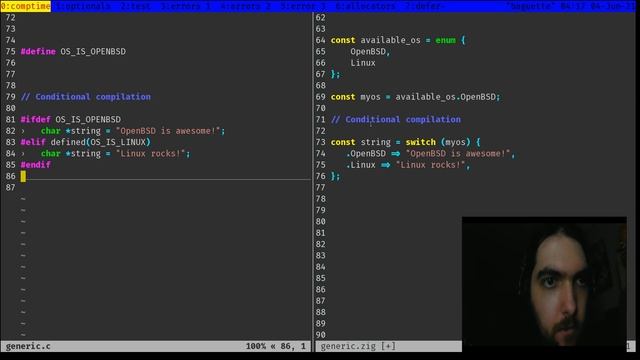The width and height of the screenshot is (640, 360).
Task: Click '(myos)' in the switch expression
Action: click(x=456, y=142)
